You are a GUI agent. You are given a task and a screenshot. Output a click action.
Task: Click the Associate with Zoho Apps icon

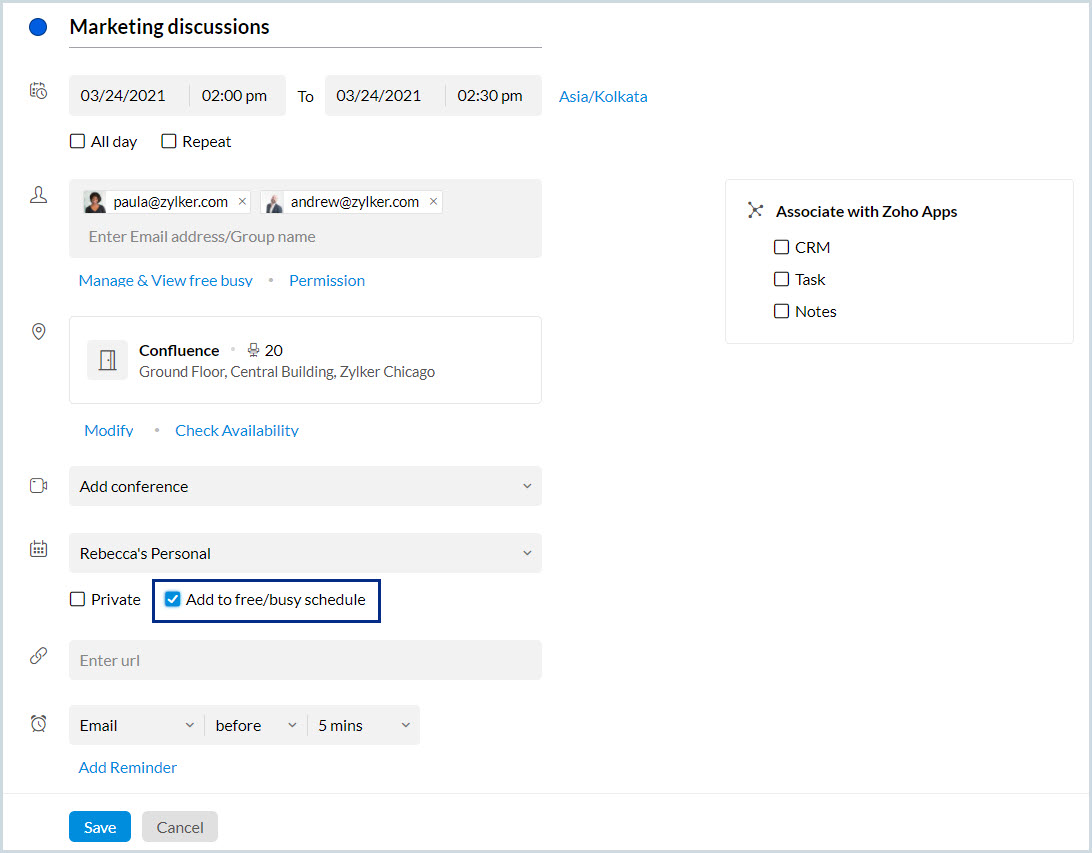click(755, 211)
